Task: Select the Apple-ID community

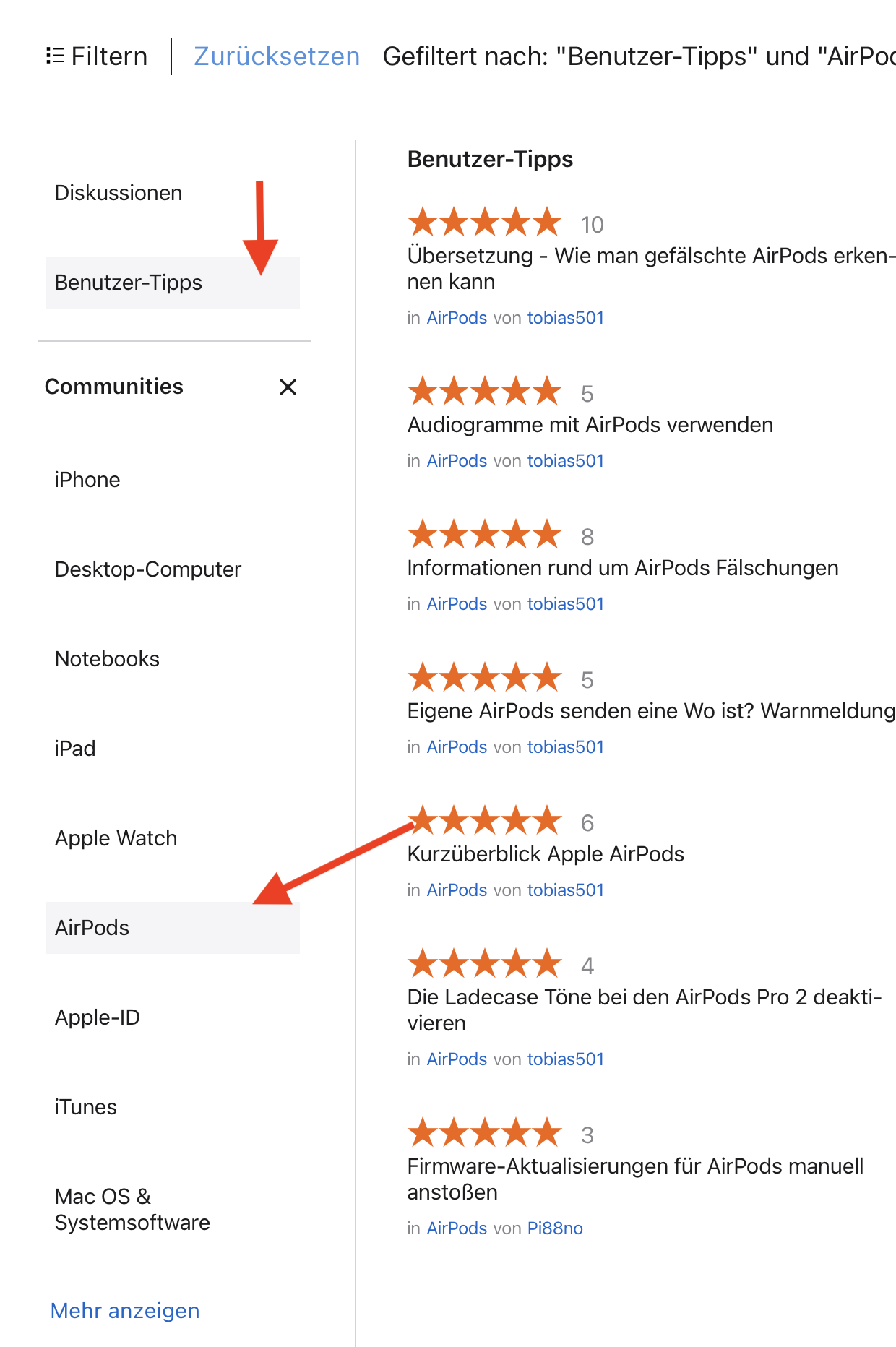Action: point(98,1017)
